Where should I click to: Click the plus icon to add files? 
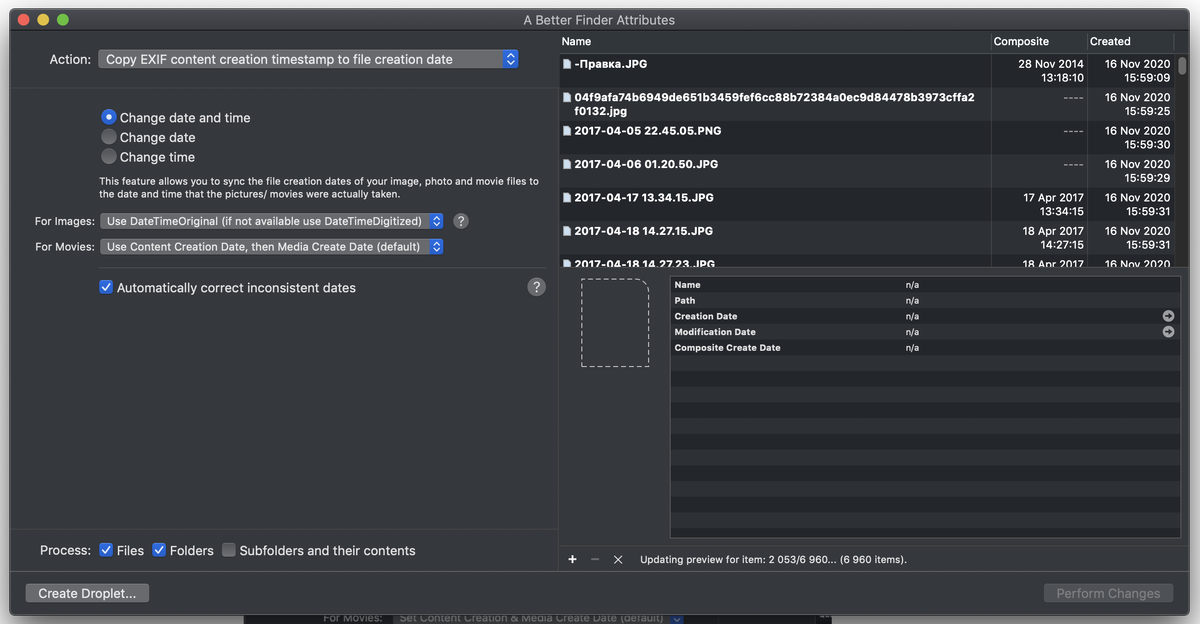(x=572, y=560)
